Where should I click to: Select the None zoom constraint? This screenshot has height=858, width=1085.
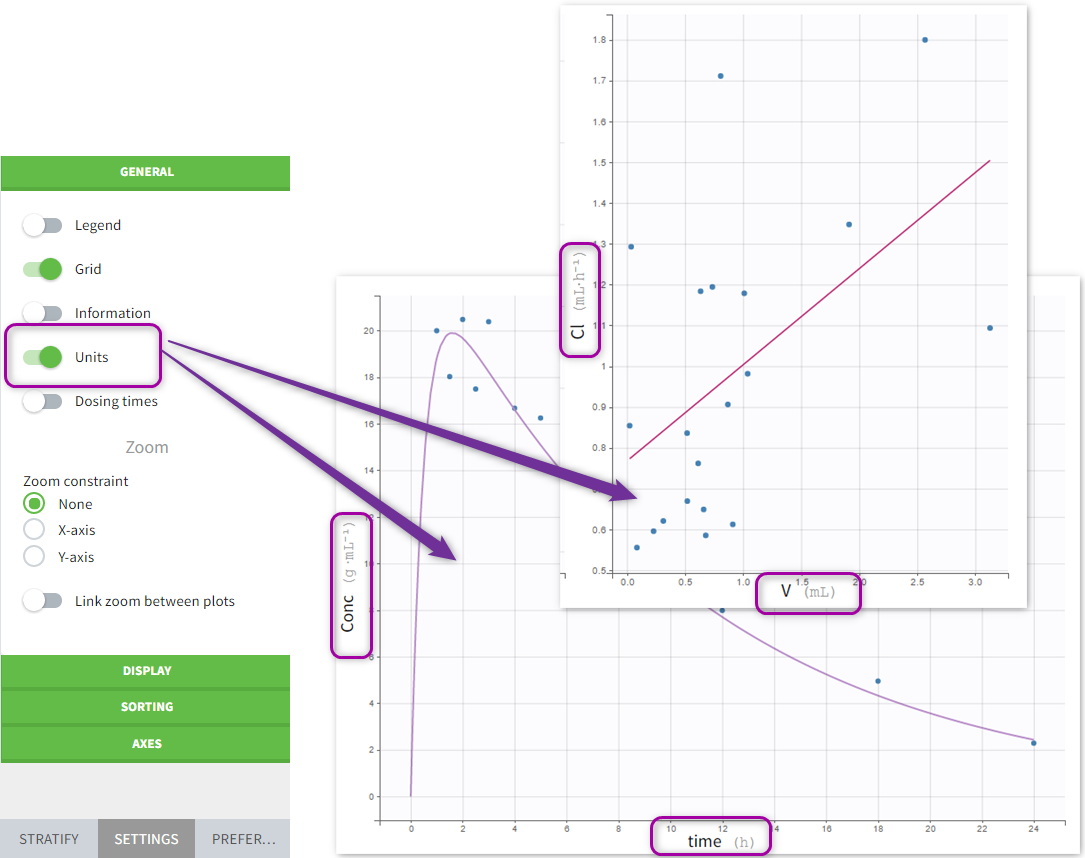tap(34, 504)
